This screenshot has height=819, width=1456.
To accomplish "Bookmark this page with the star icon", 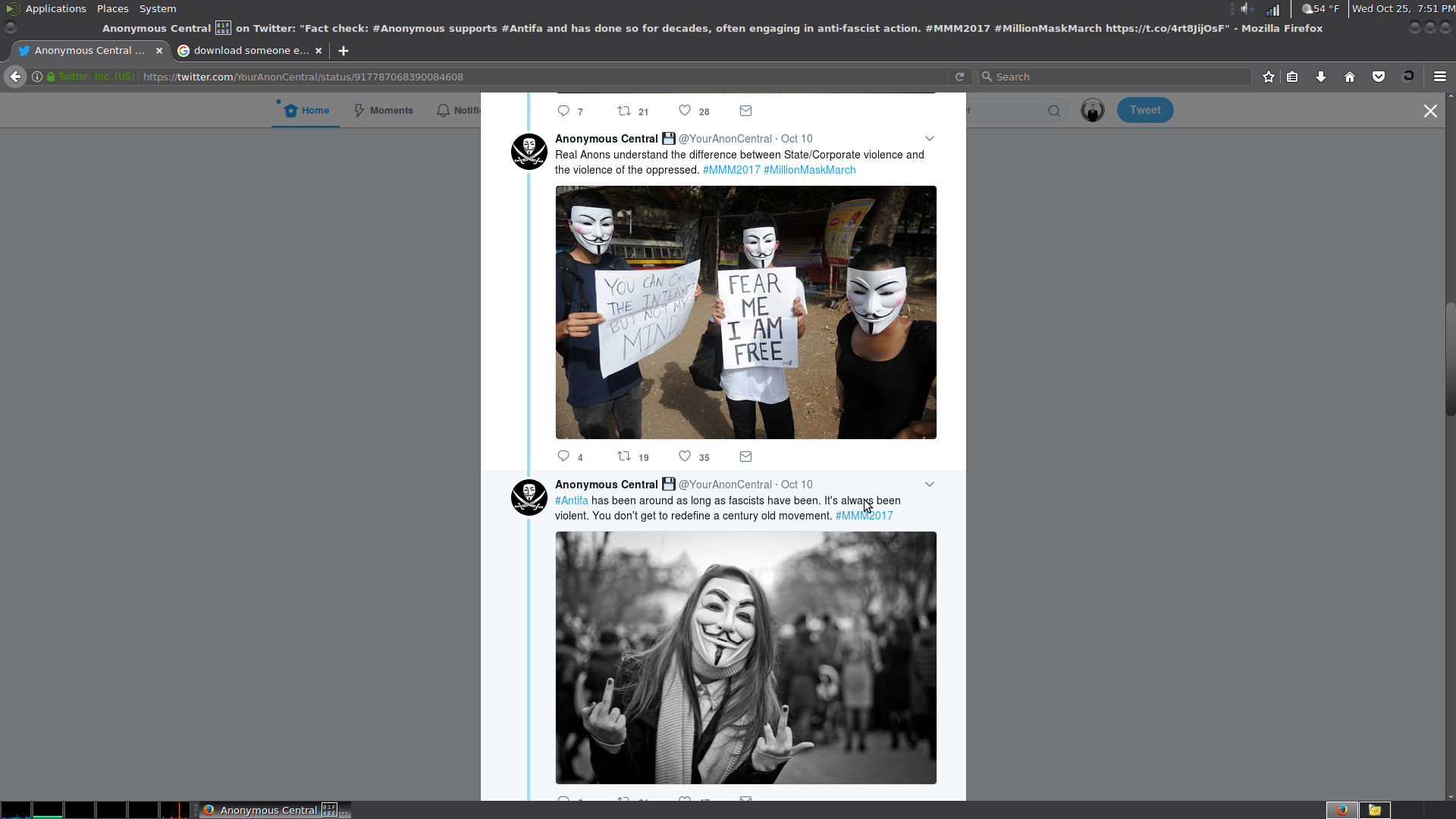I will click(1268, 77).
